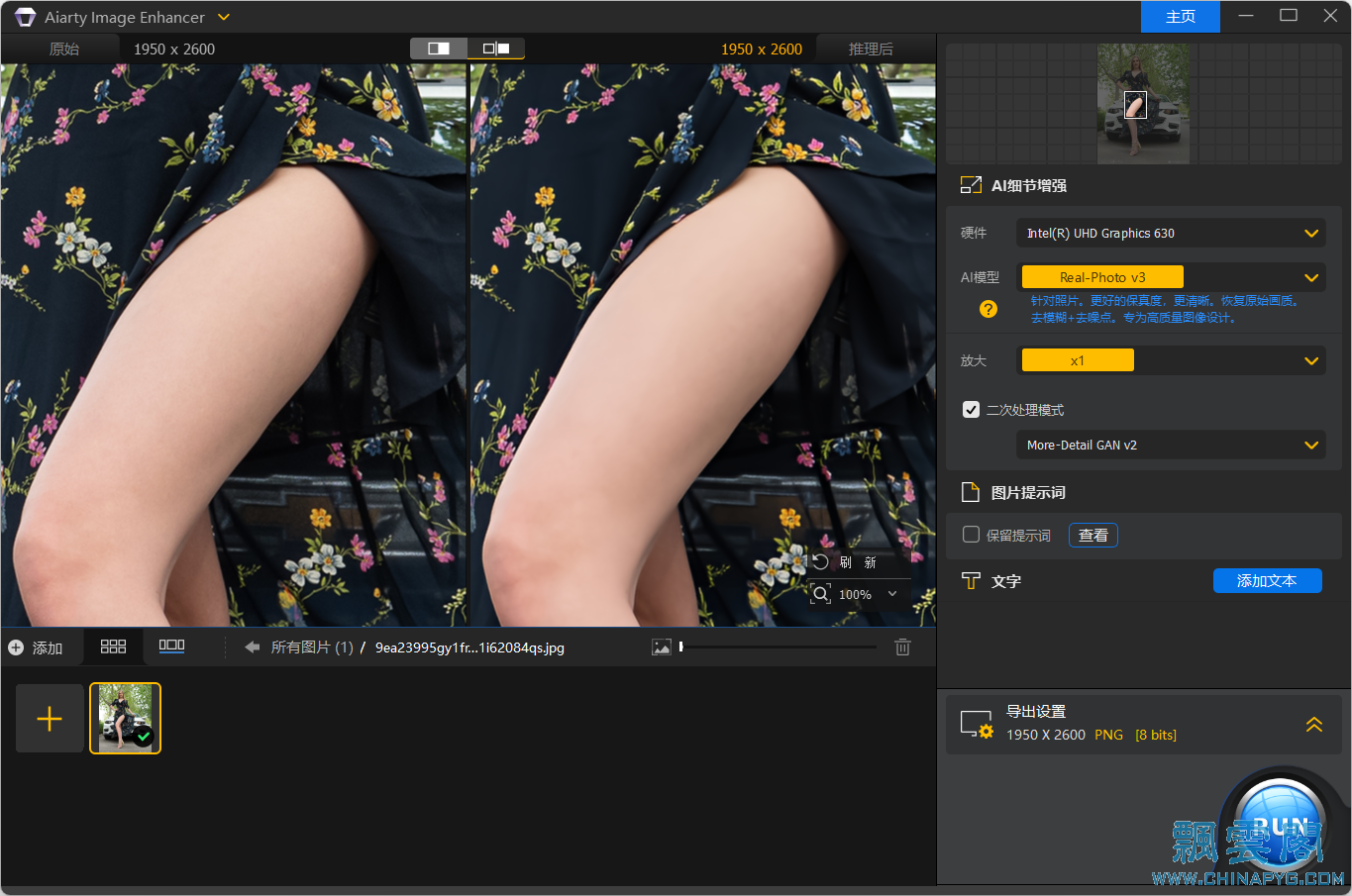Switch to grid thumbnail view icon

(x=114, y=646)
